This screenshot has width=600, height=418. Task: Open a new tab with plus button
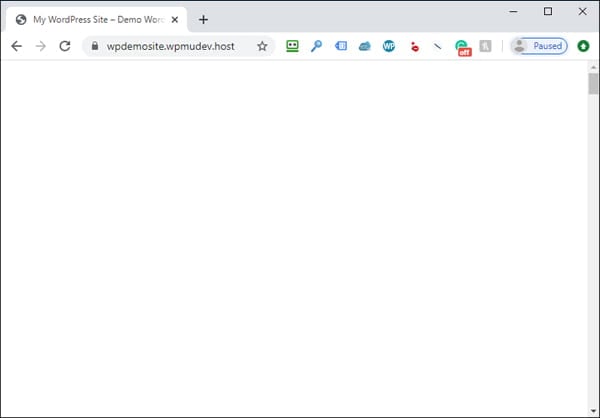(204, 20)
